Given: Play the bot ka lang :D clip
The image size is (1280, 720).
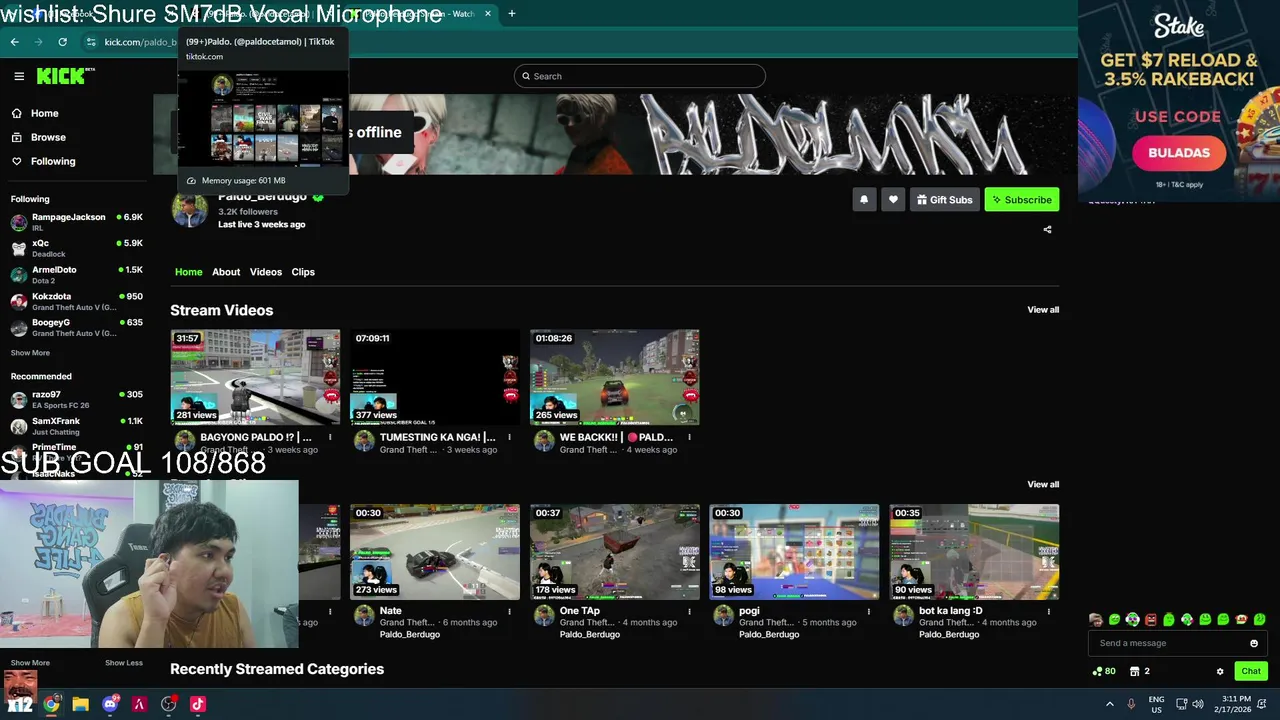Looking at the screenshot, I should (975, 552).
